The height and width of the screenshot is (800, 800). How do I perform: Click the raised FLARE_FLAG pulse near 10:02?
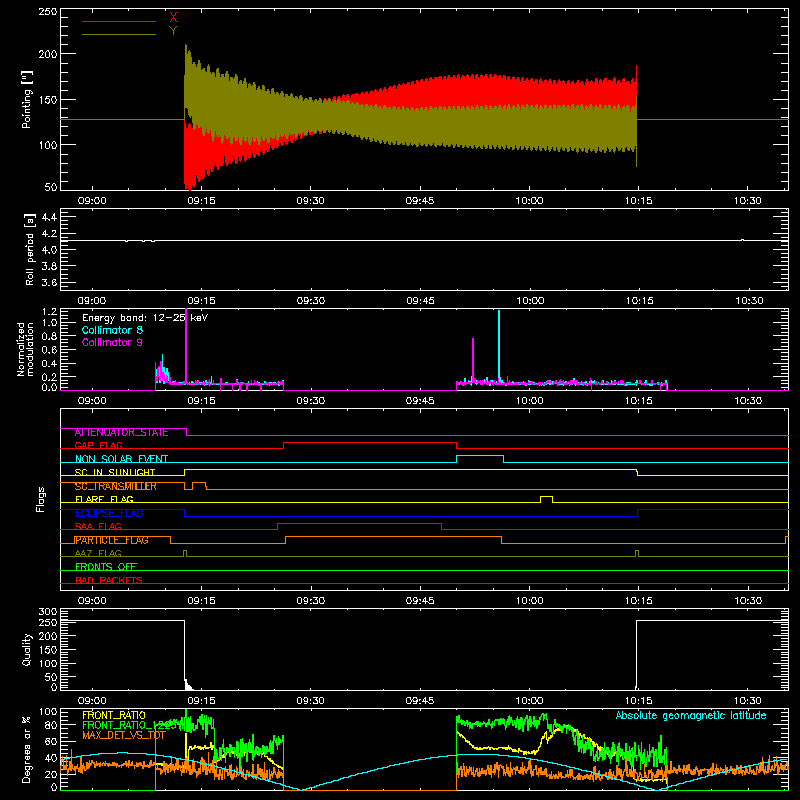coord(546,498)
